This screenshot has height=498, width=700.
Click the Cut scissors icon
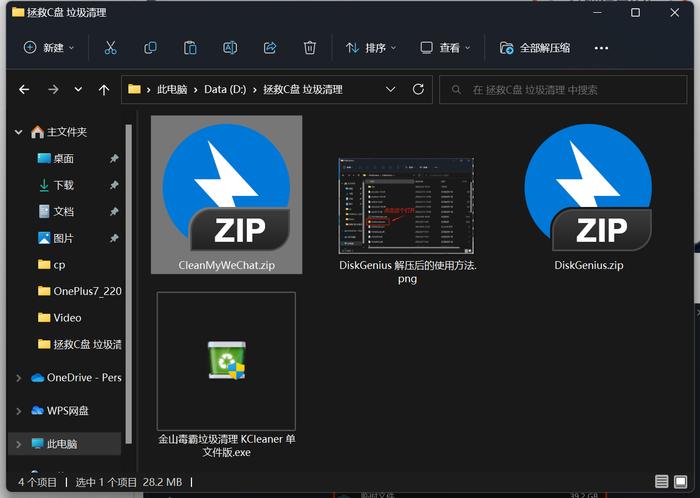tap(110, 48)
